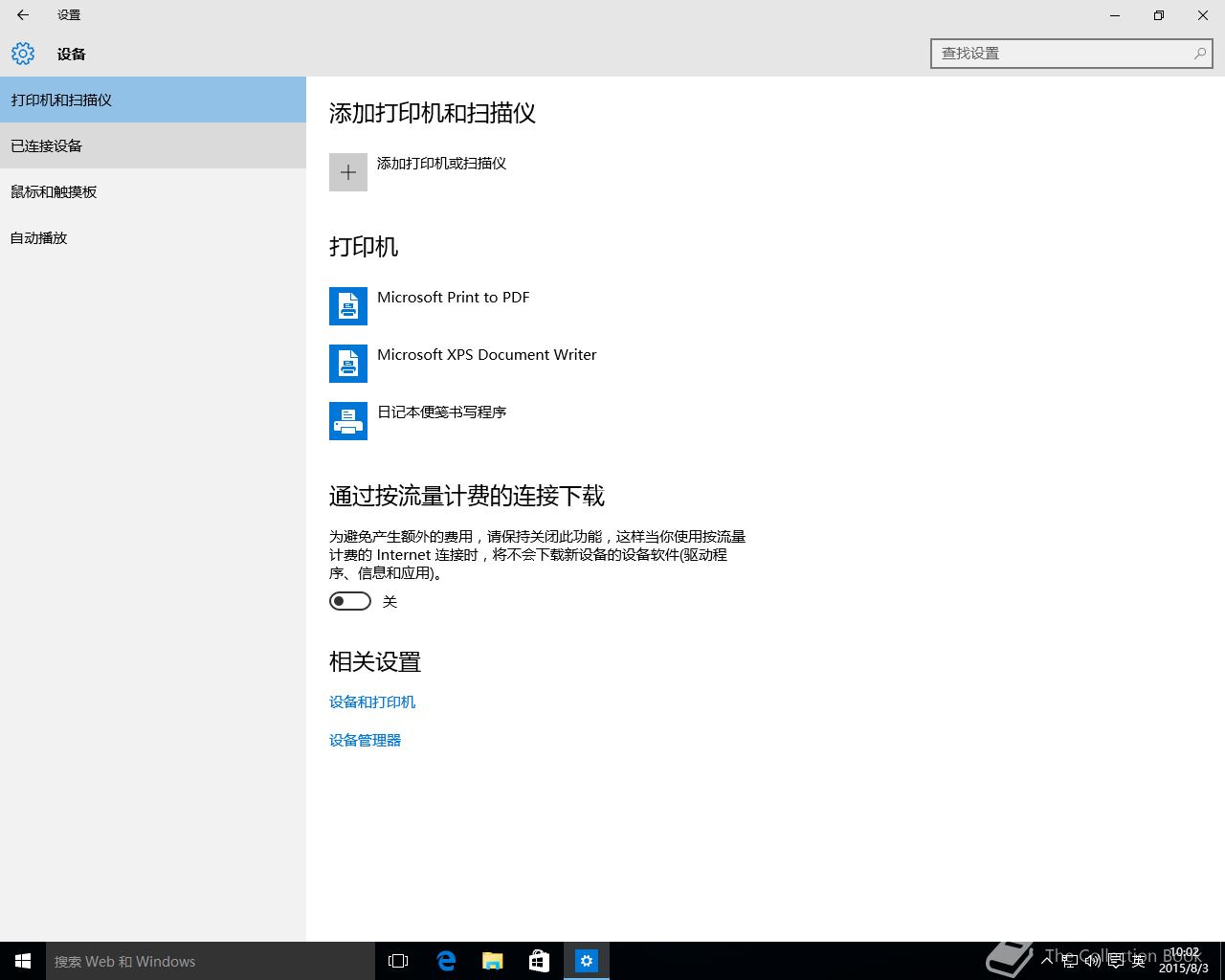Launch Microsoft Edge from the taskbar
Screen dimensions: 1225x980
446,961
